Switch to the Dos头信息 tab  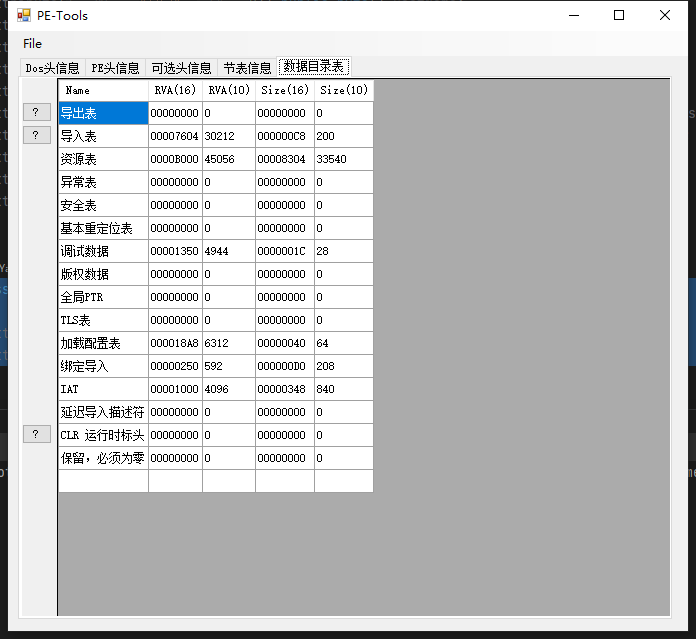pyautogui.click(x=52, y=68)
